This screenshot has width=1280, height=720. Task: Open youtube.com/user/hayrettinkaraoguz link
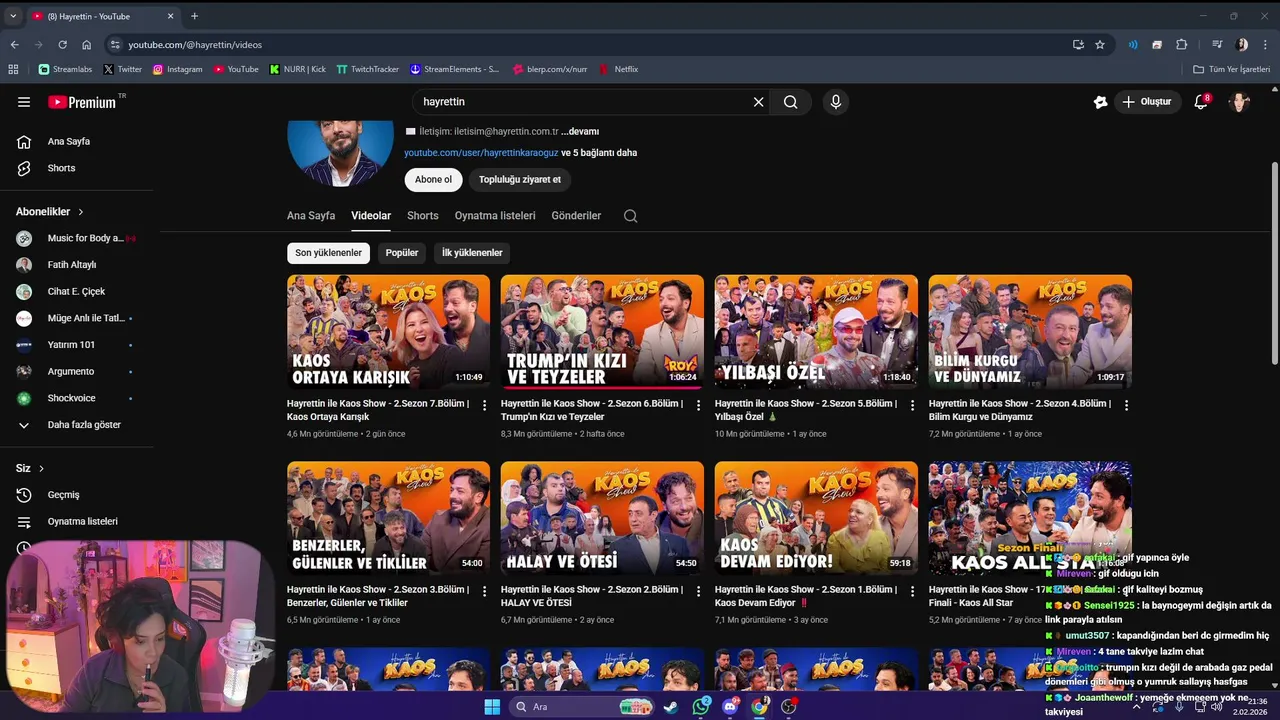481,153
